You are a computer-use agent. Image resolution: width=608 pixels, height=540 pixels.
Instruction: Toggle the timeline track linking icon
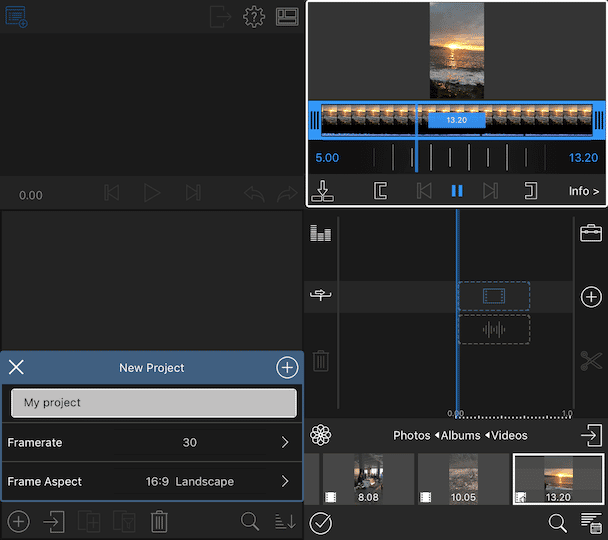click(320, 295)
